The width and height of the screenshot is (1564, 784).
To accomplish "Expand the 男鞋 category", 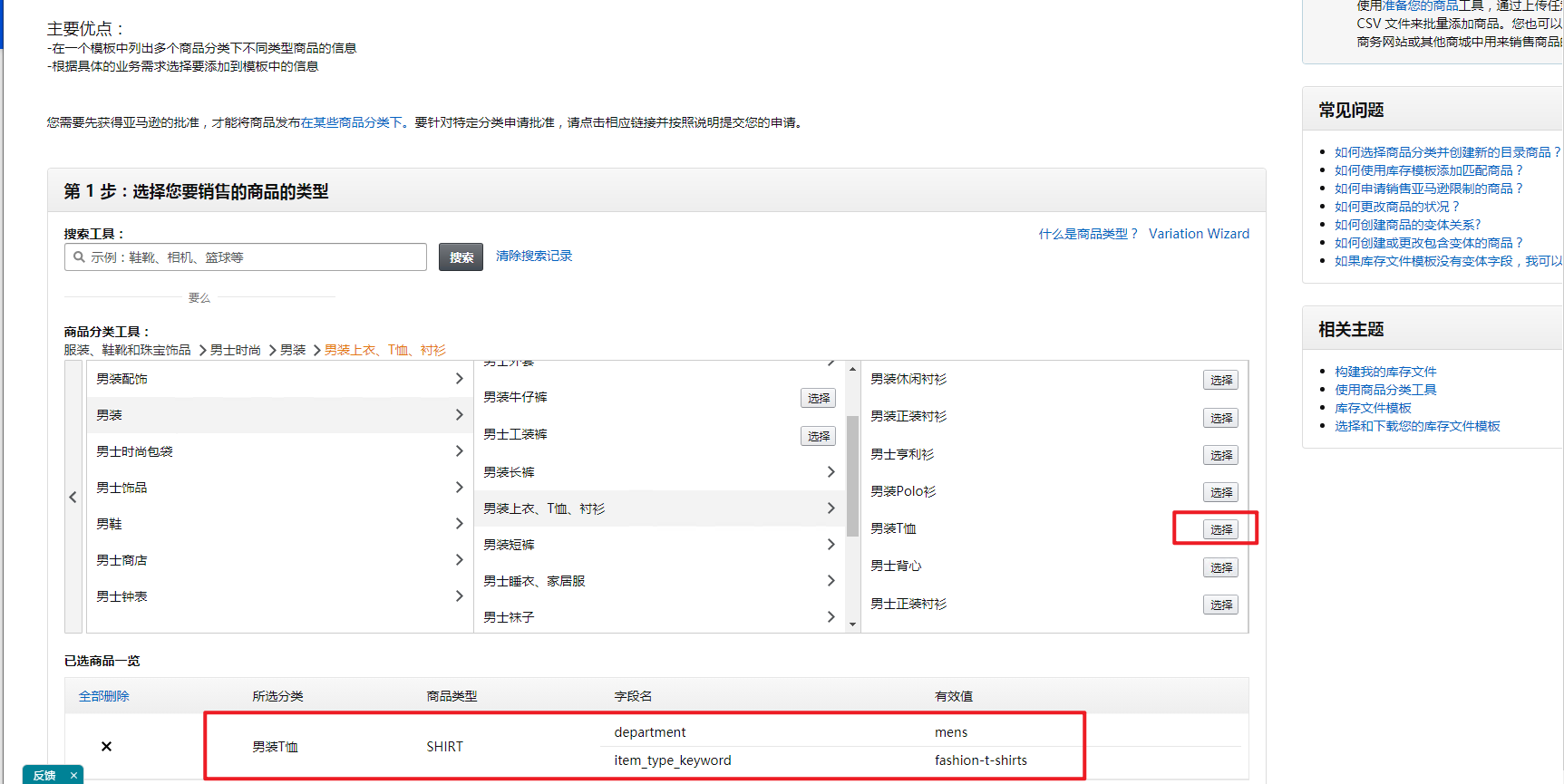I will coord(279,524).
